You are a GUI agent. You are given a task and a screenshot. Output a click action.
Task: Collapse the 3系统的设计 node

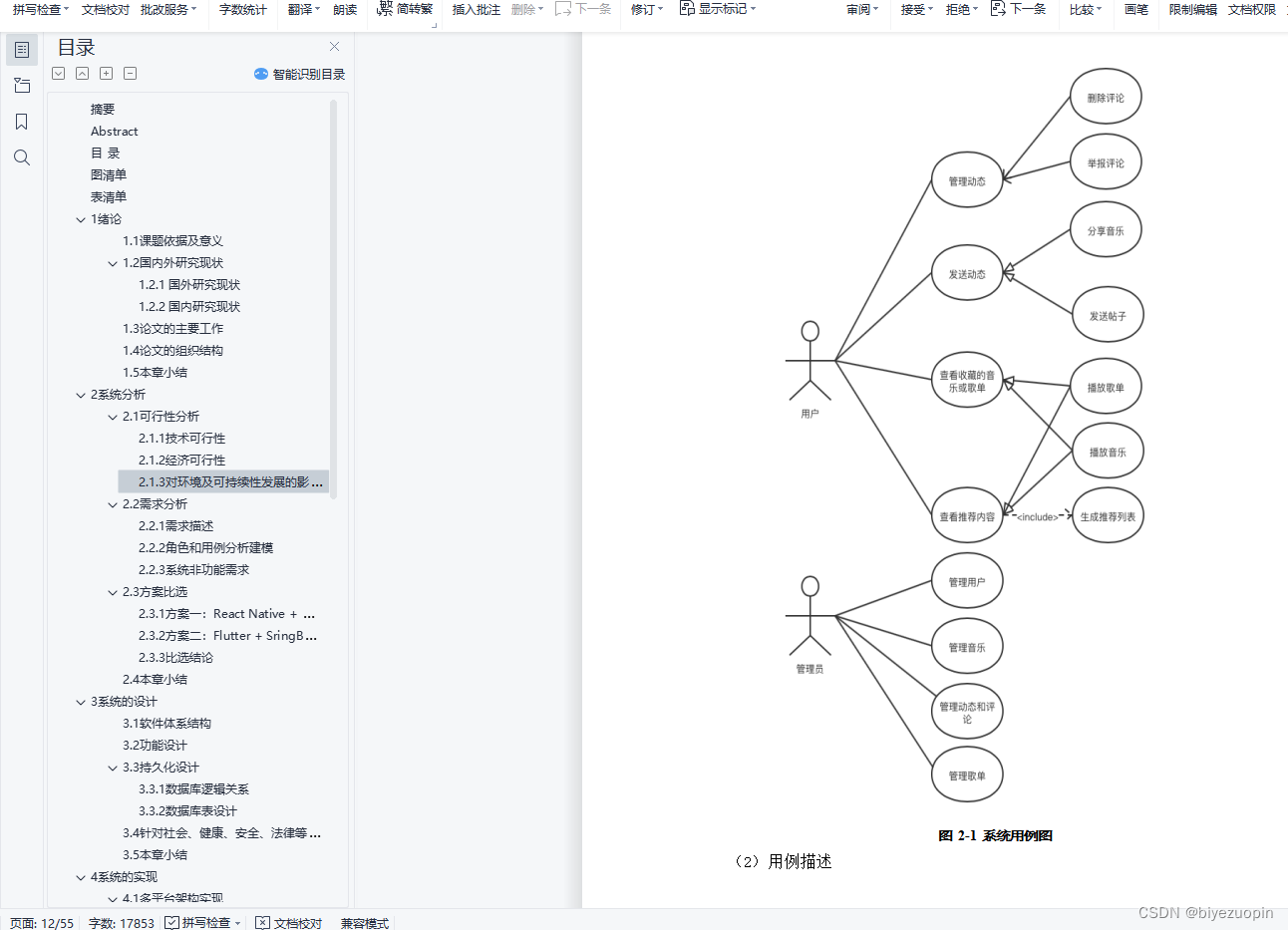point(81,702)
